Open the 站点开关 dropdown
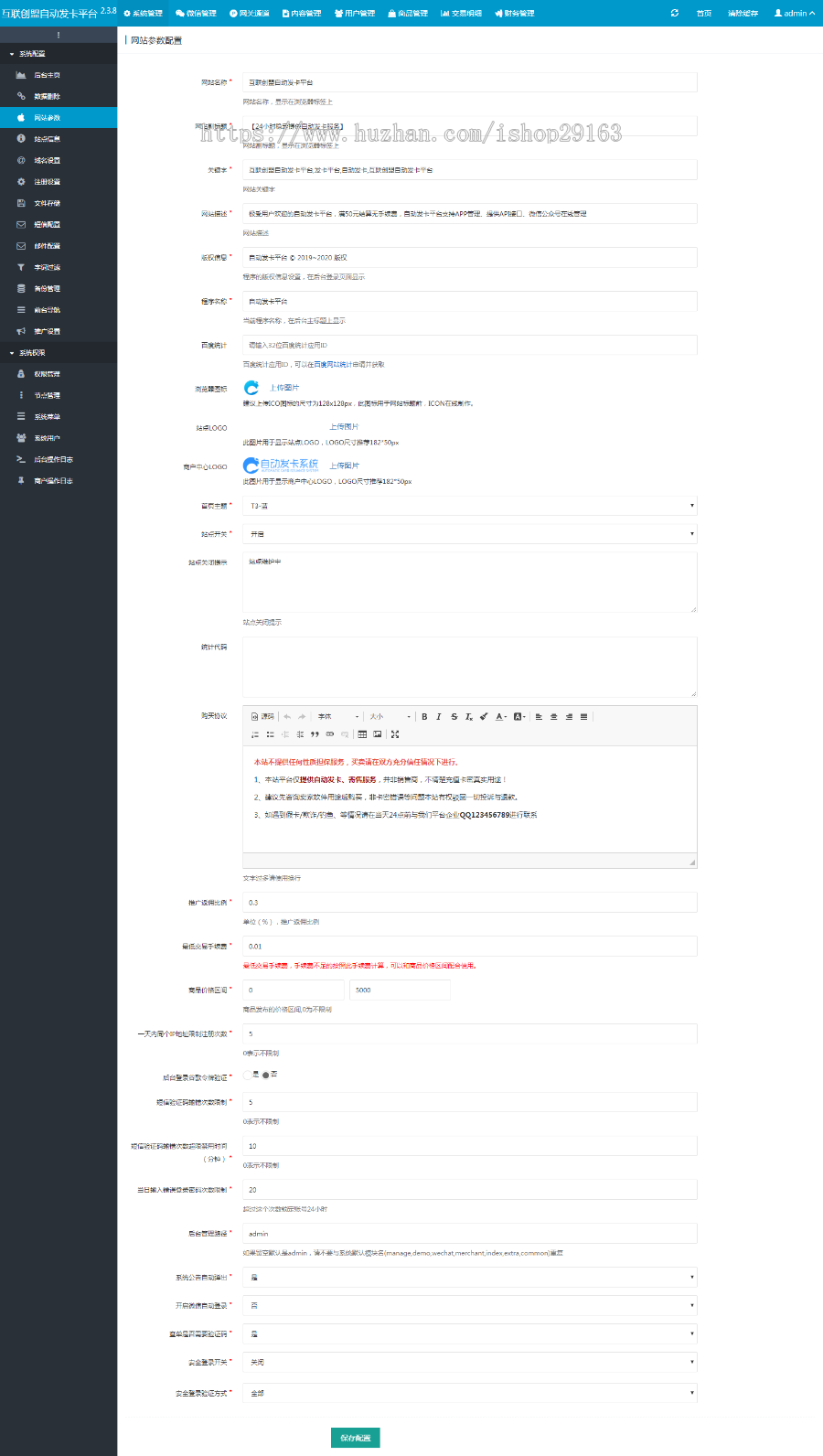Screen dimensions: 823x1456 click(x=469, y=534)
